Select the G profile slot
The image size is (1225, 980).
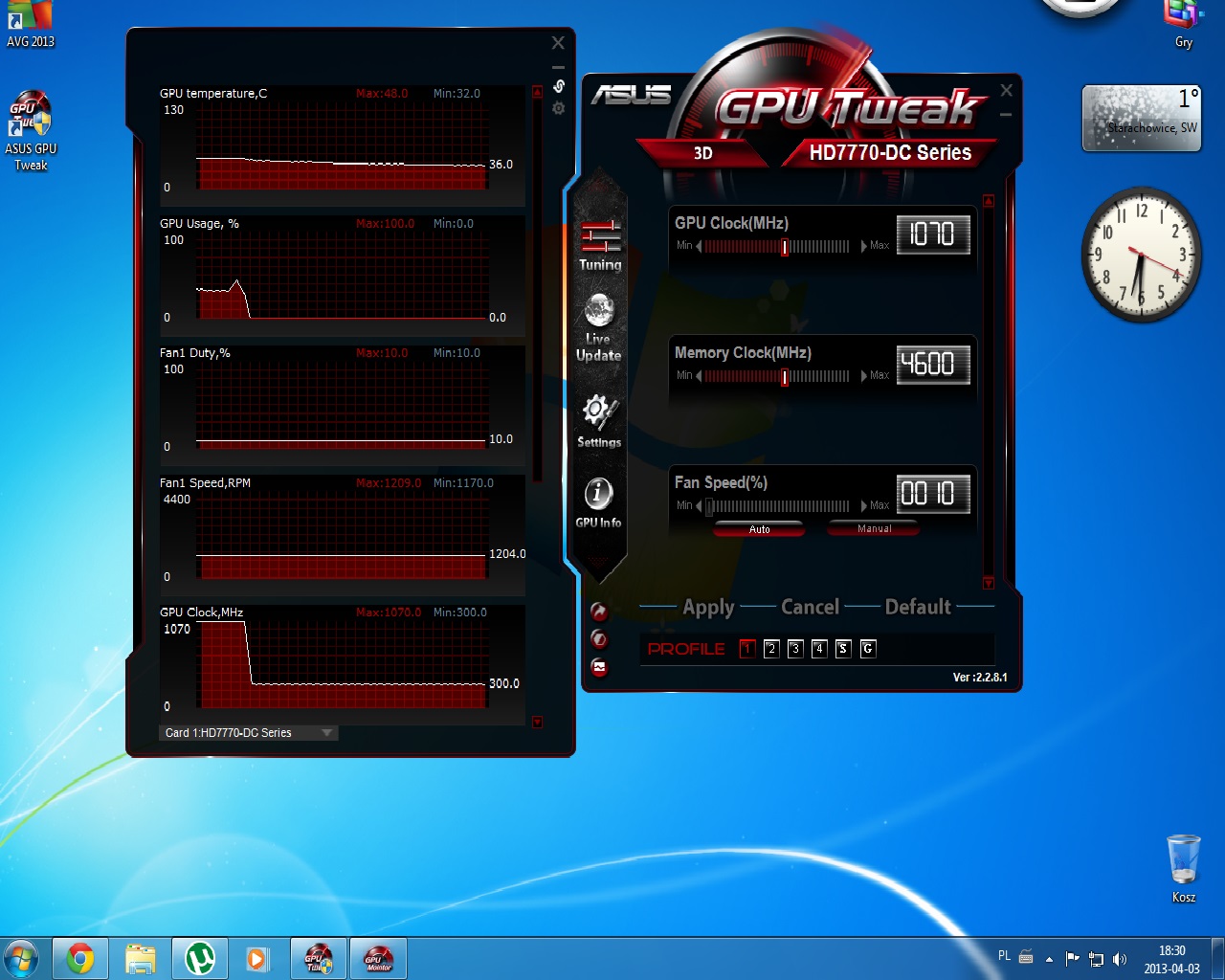(x=868, y=649)
